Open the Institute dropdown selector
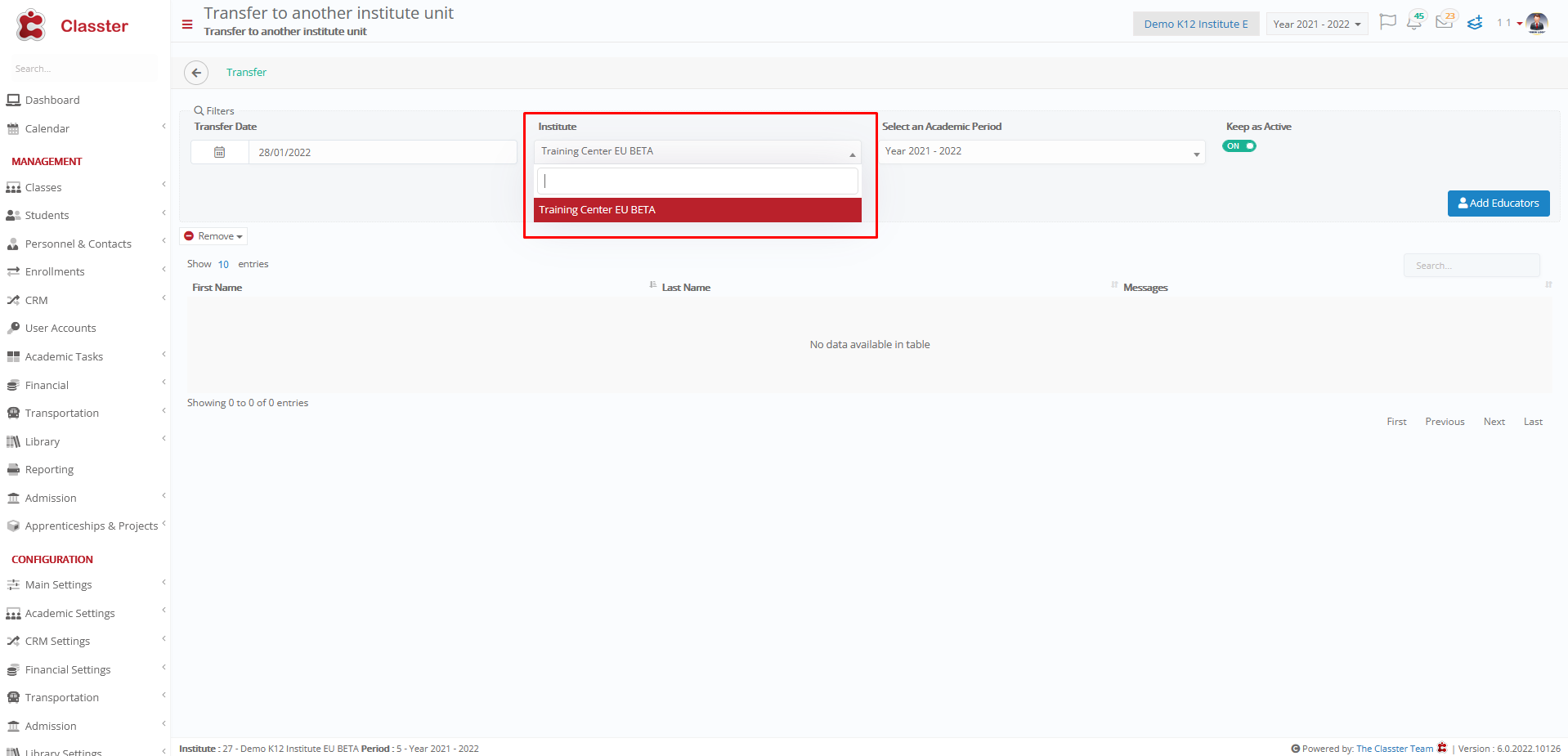 coord(697,151)
